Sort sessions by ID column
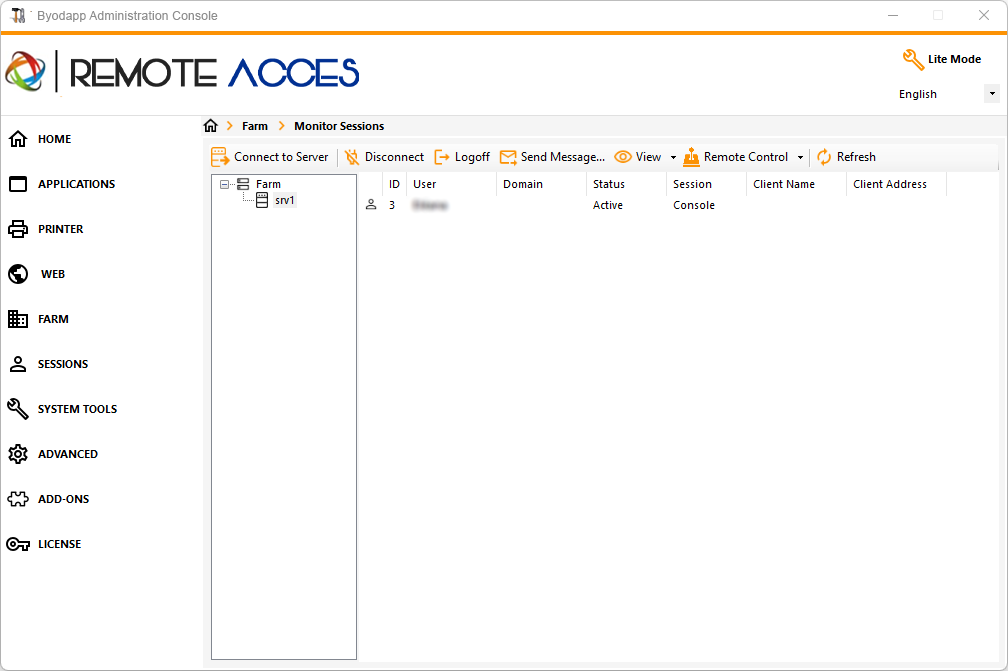Image resolution: width=1008 pixels, height=671 pixels. 394,184
